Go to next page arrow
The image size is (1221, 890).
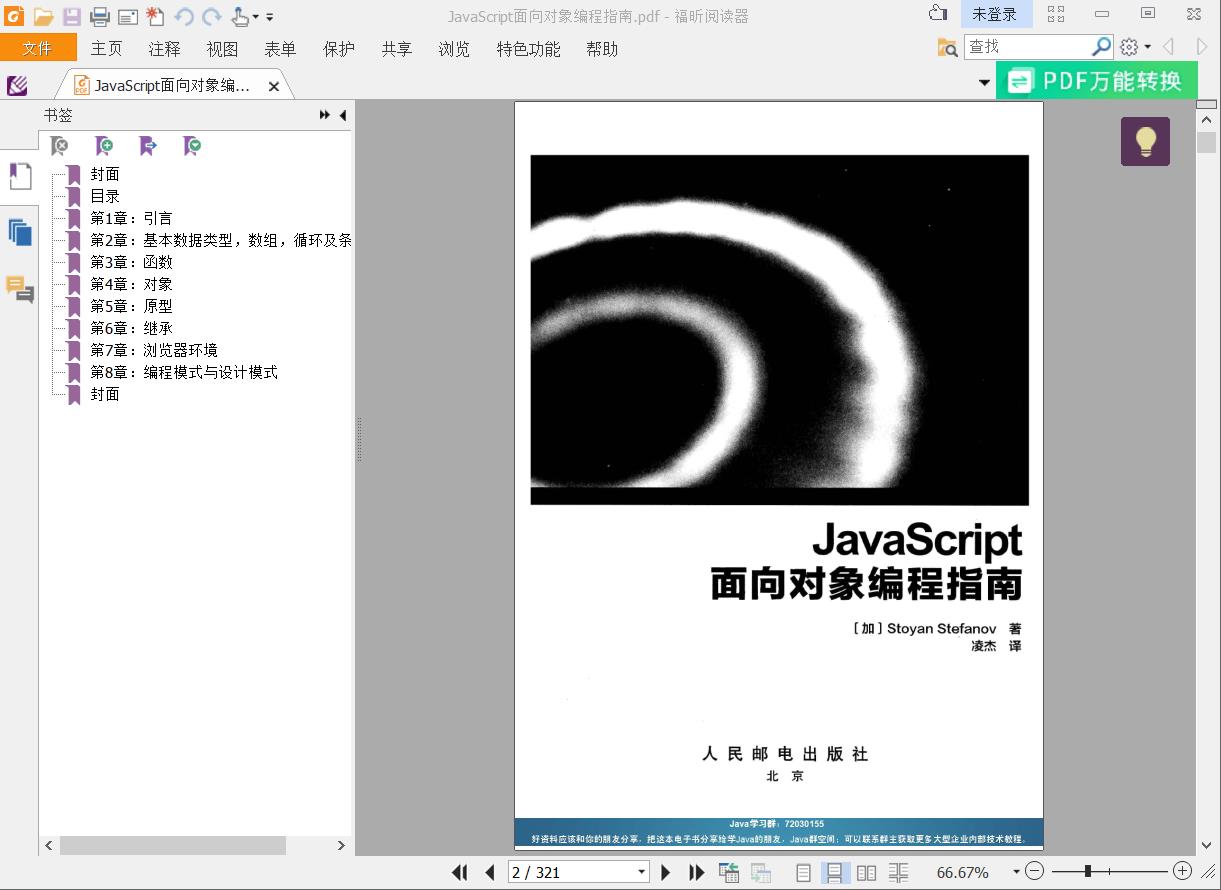point(666,872)
